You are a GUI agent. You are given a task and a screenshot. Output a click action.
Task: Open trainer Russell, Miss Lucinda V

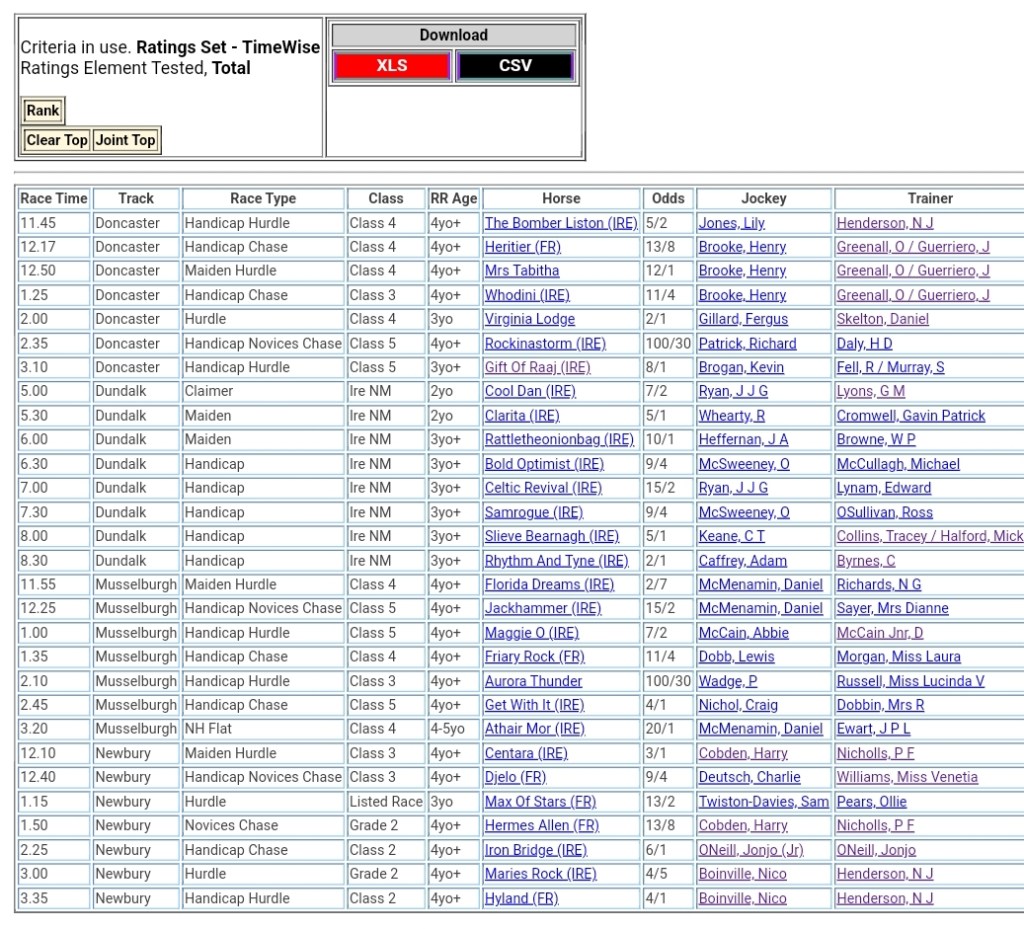(910, 681)
